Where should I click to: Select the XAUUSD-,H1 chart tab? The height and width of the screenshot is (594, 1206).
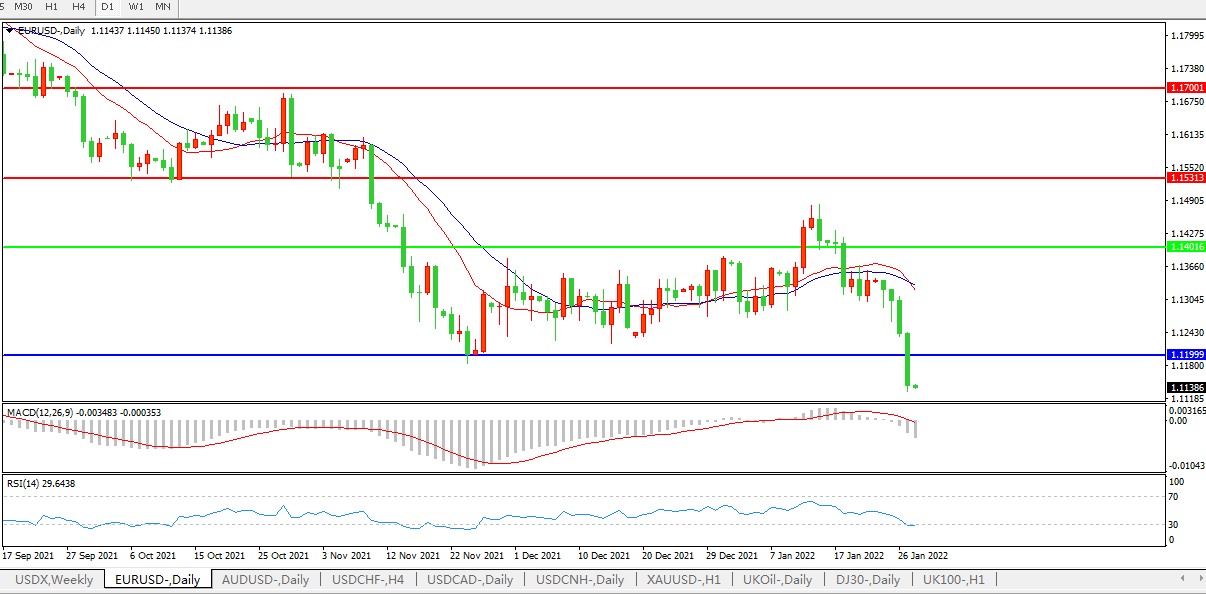point(684,580)
